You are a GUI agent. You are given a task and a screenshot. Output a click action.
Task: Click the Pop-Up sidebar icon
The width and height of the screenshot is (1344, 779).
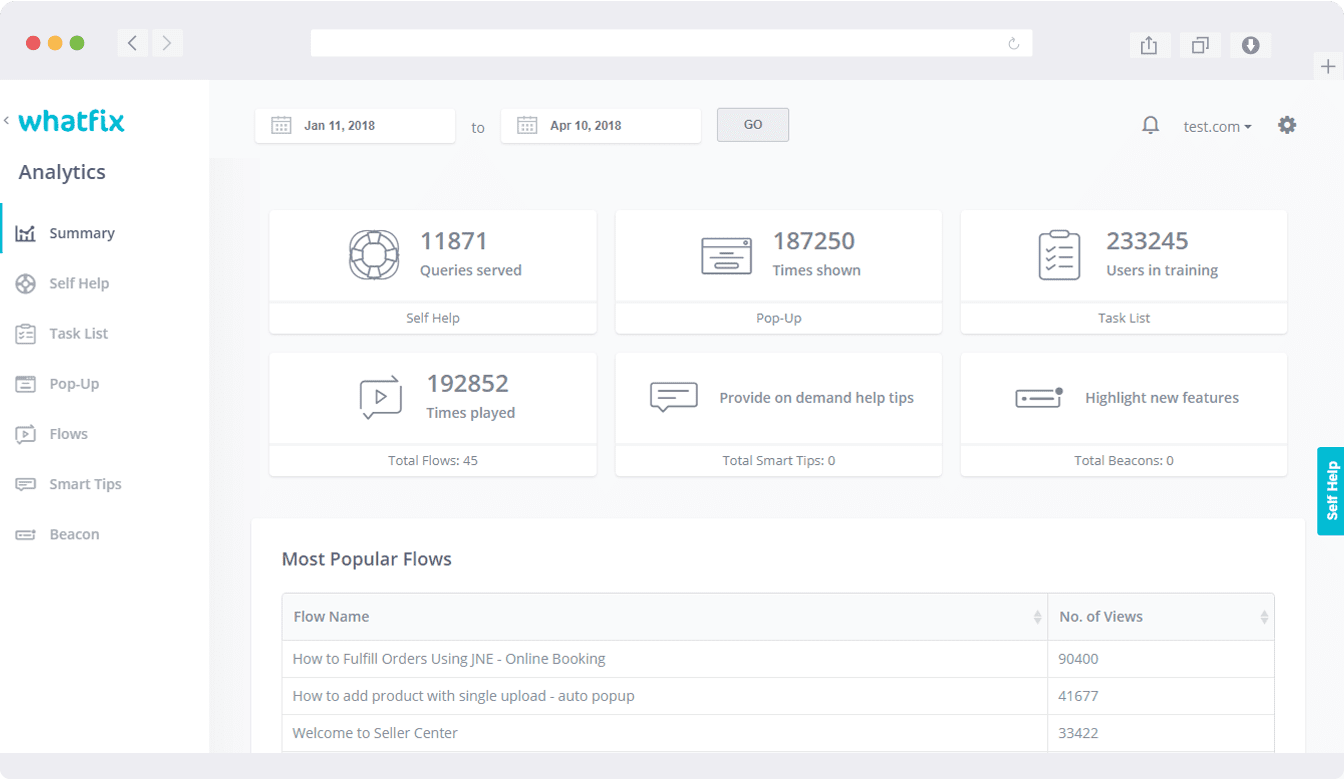tap(25, 383)
